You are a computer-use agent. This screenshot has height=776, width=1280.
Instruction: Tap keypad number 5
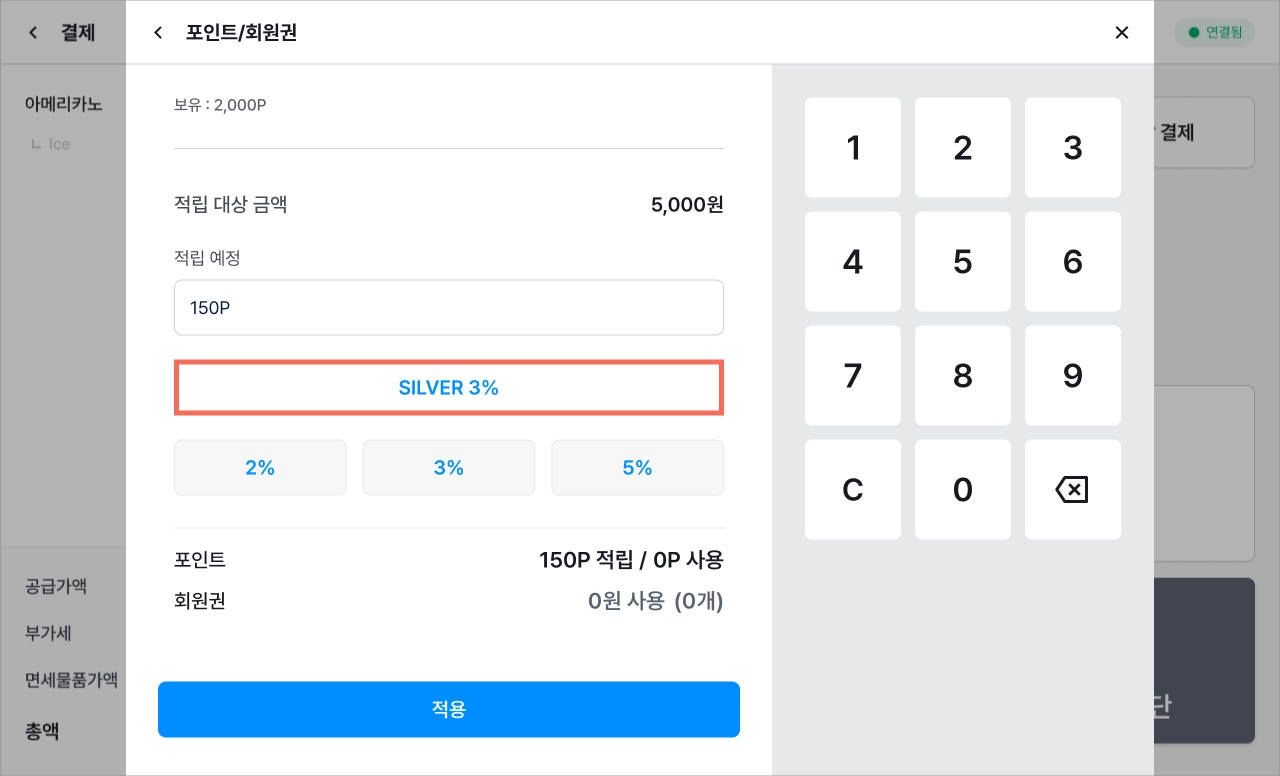[963, 262]
